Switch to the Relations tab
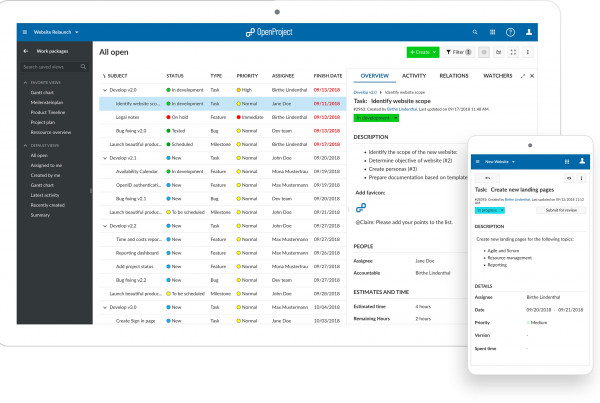This screenshot has width=600, height=403. tap(454, 76)
